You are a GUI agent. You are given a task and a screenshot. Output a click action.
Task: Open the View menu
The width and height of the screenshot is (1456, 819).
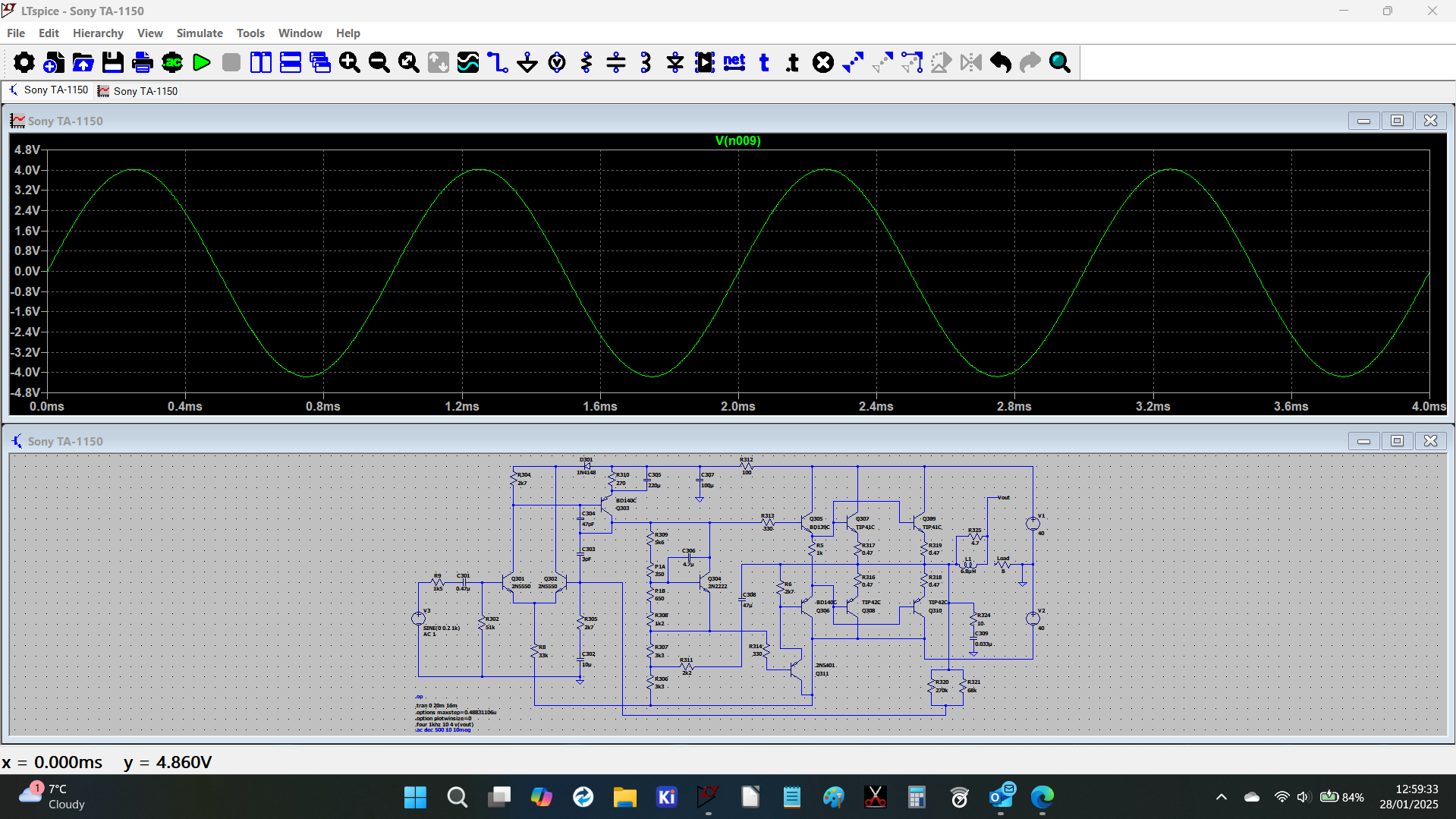149,33
